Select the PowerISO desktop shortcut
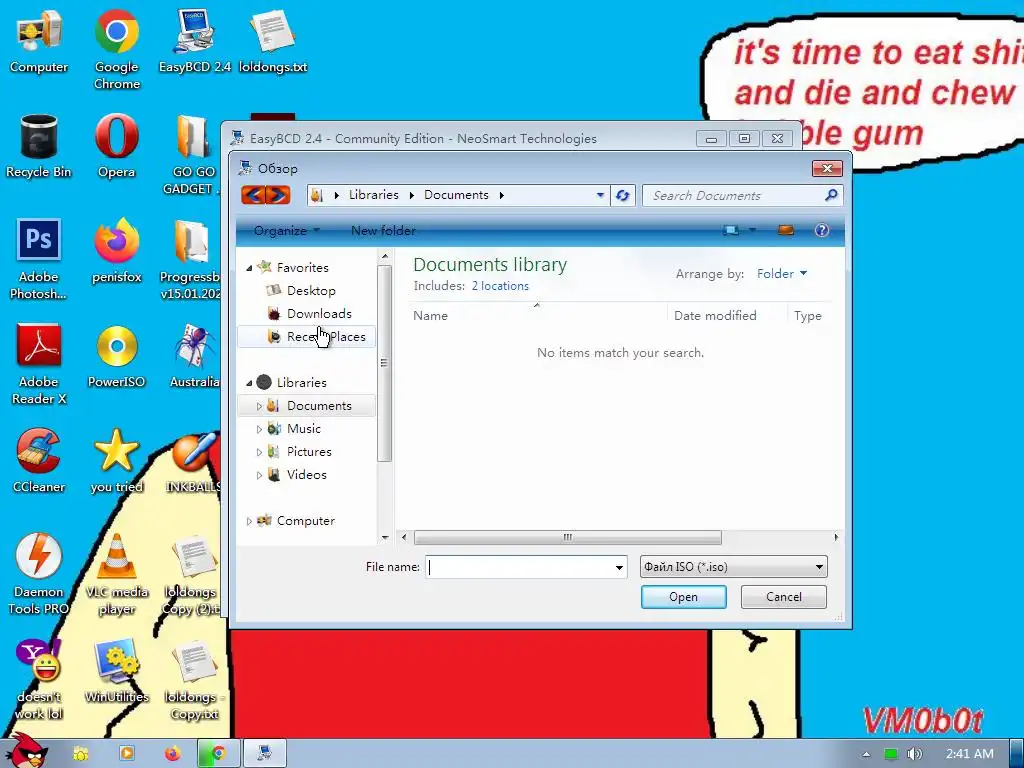Viewport: 1024px width, 768px height. [116, 356]
